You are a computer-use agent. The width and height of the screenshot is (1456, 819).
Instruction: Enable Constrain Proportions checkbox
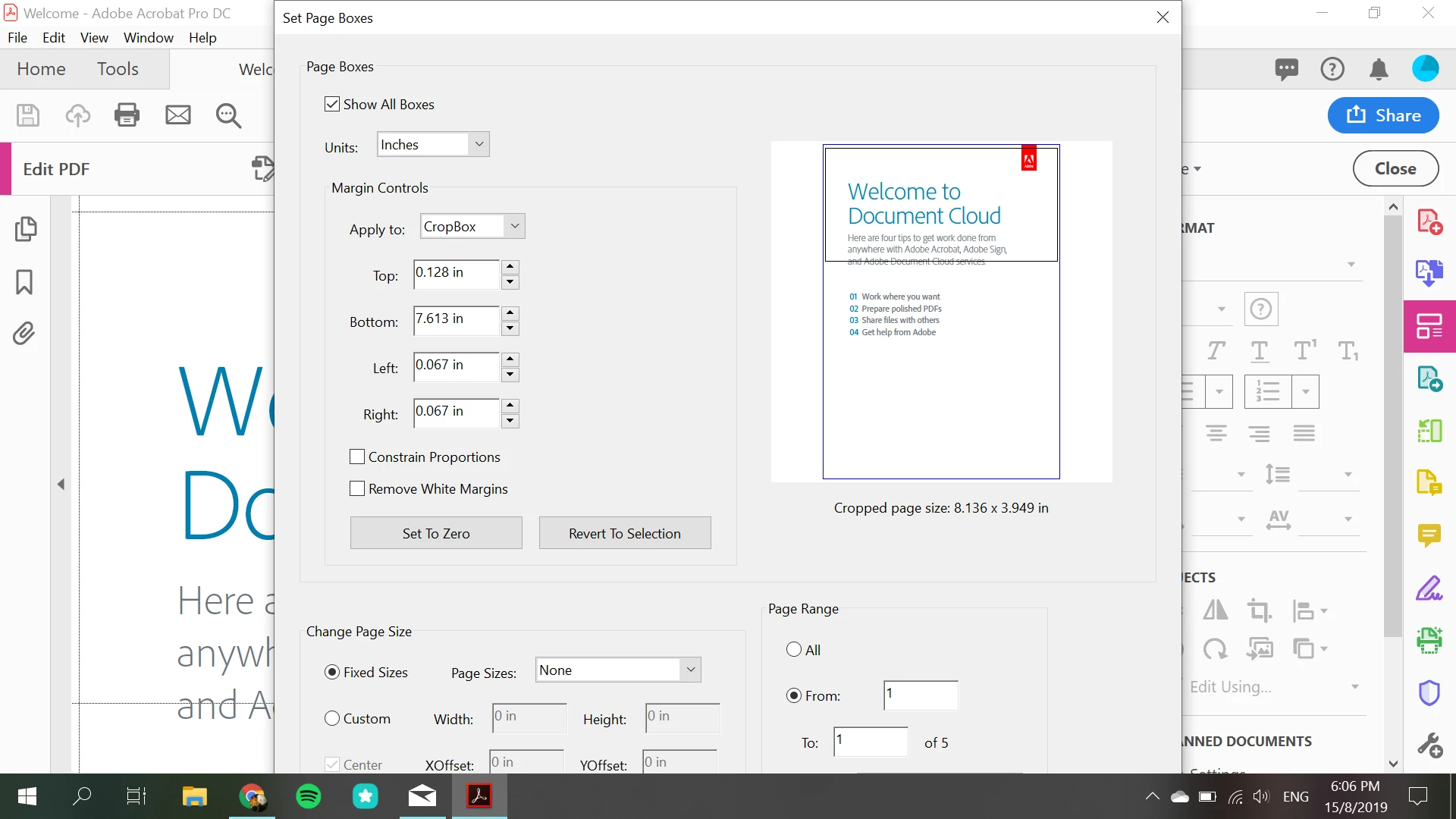click(357, 457)
